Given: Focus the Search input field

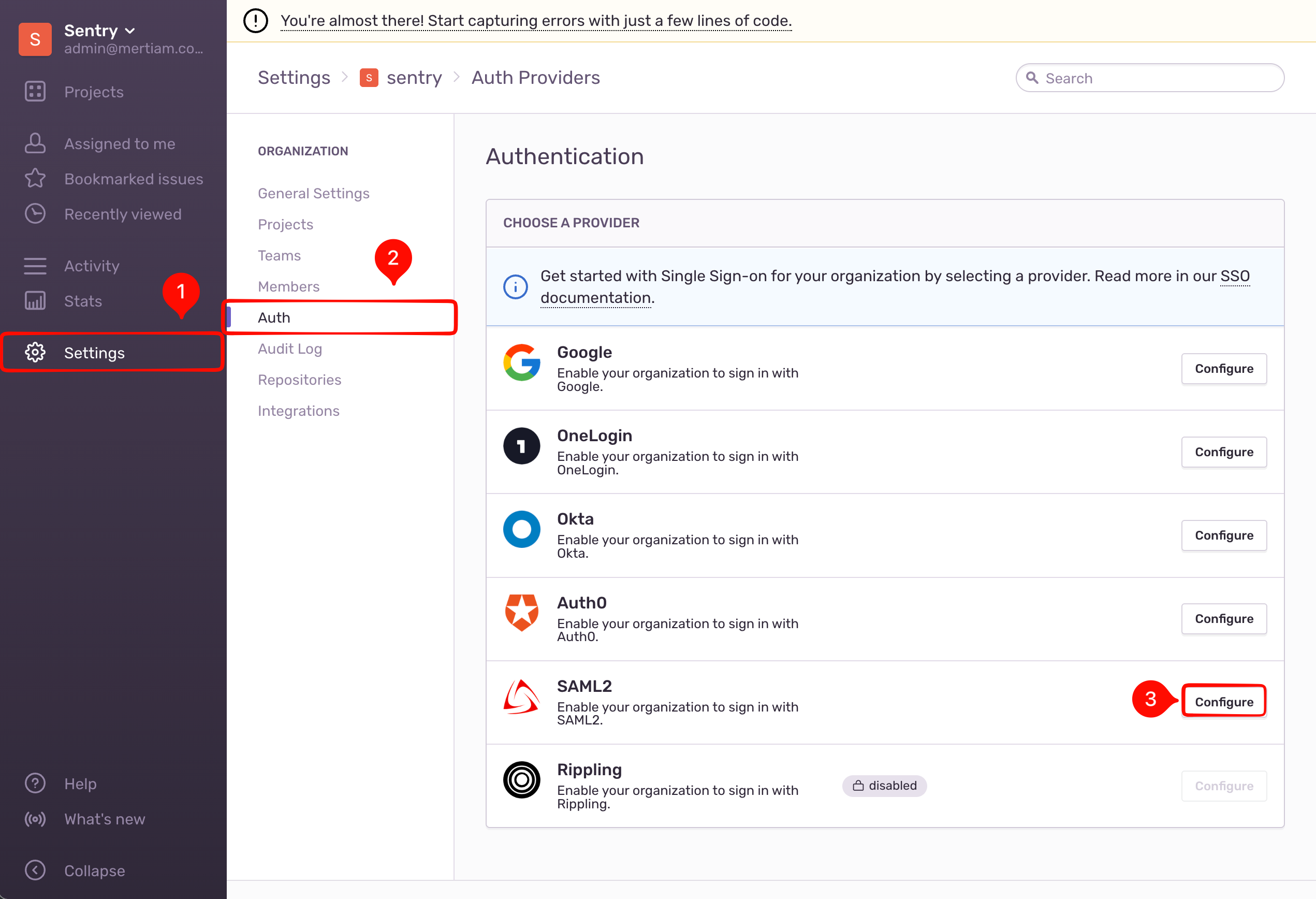Looking at the screenshot, I should click(x=1149, y=78).
